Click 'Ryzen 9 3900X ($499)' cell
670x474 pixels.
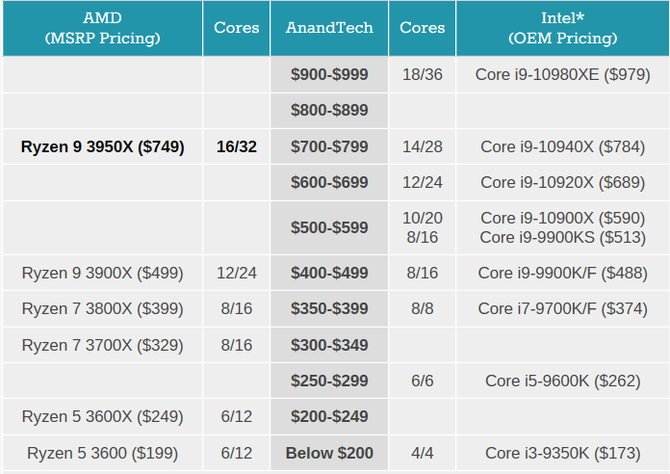coord(103,273)
